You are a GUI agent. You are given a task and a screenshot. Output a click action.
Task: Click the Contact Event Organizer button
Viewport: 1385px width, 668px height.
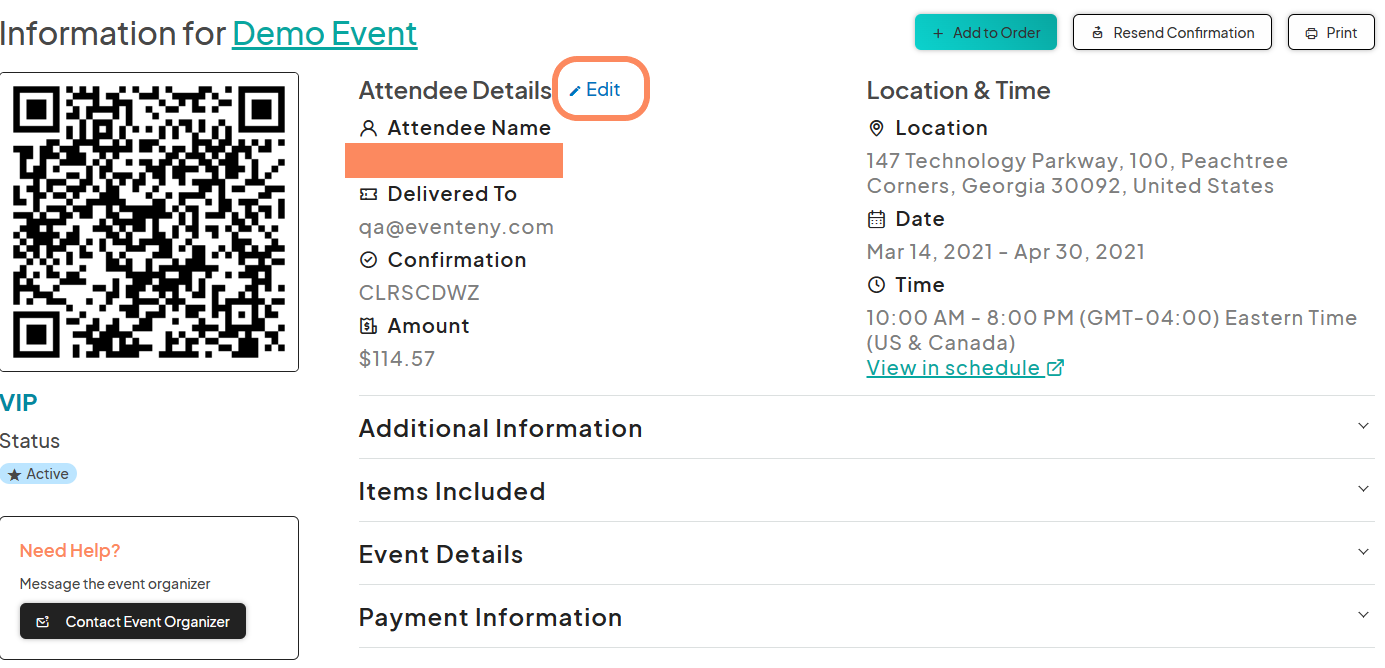coord(133,622)
